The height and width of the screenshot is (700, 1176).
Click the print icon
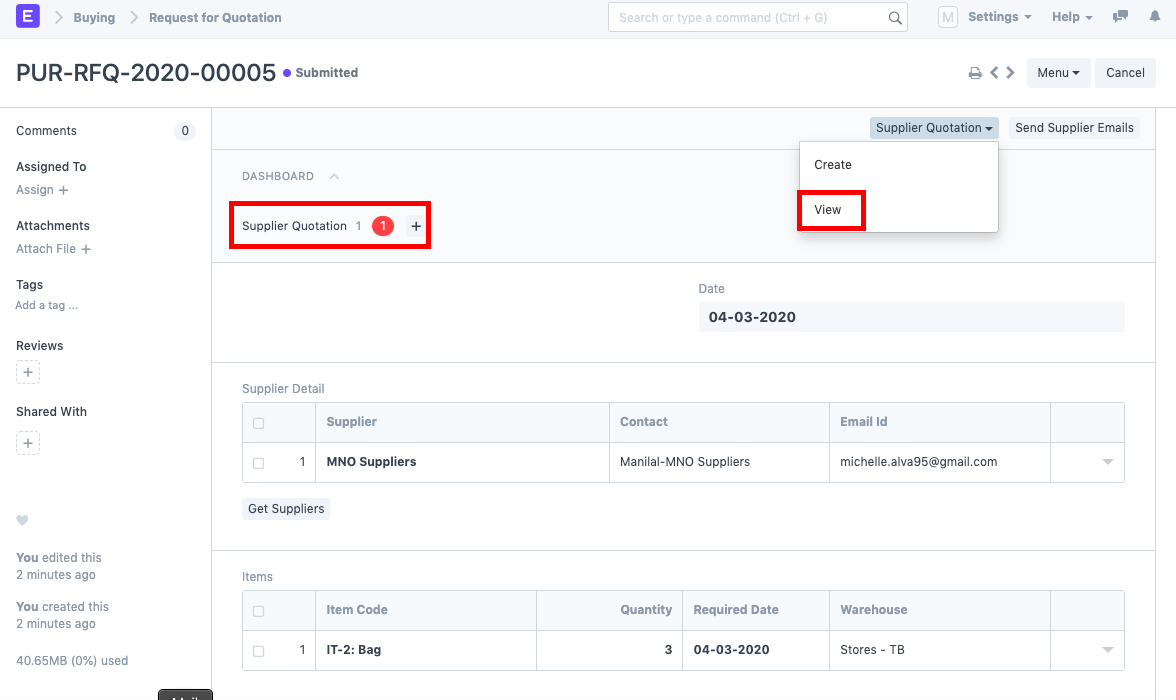coord(974,73)
